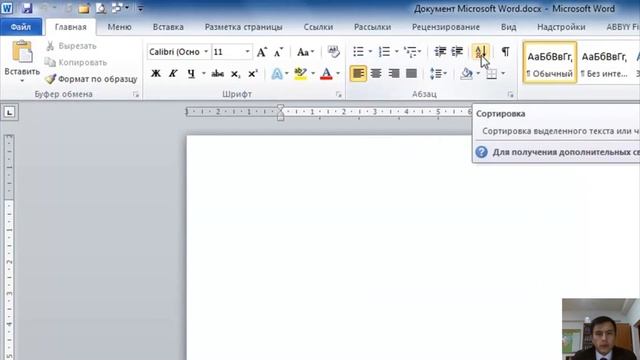
Task: Cut selection with Вырезать
Action: (x=71, y=46)
